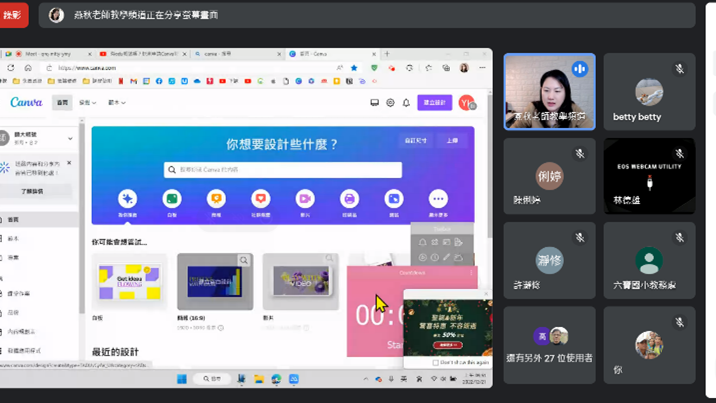Expand the team switcher chevron in Canva sidebar
The height and width of the screenshot is (403, 716).
pos(70,138)
